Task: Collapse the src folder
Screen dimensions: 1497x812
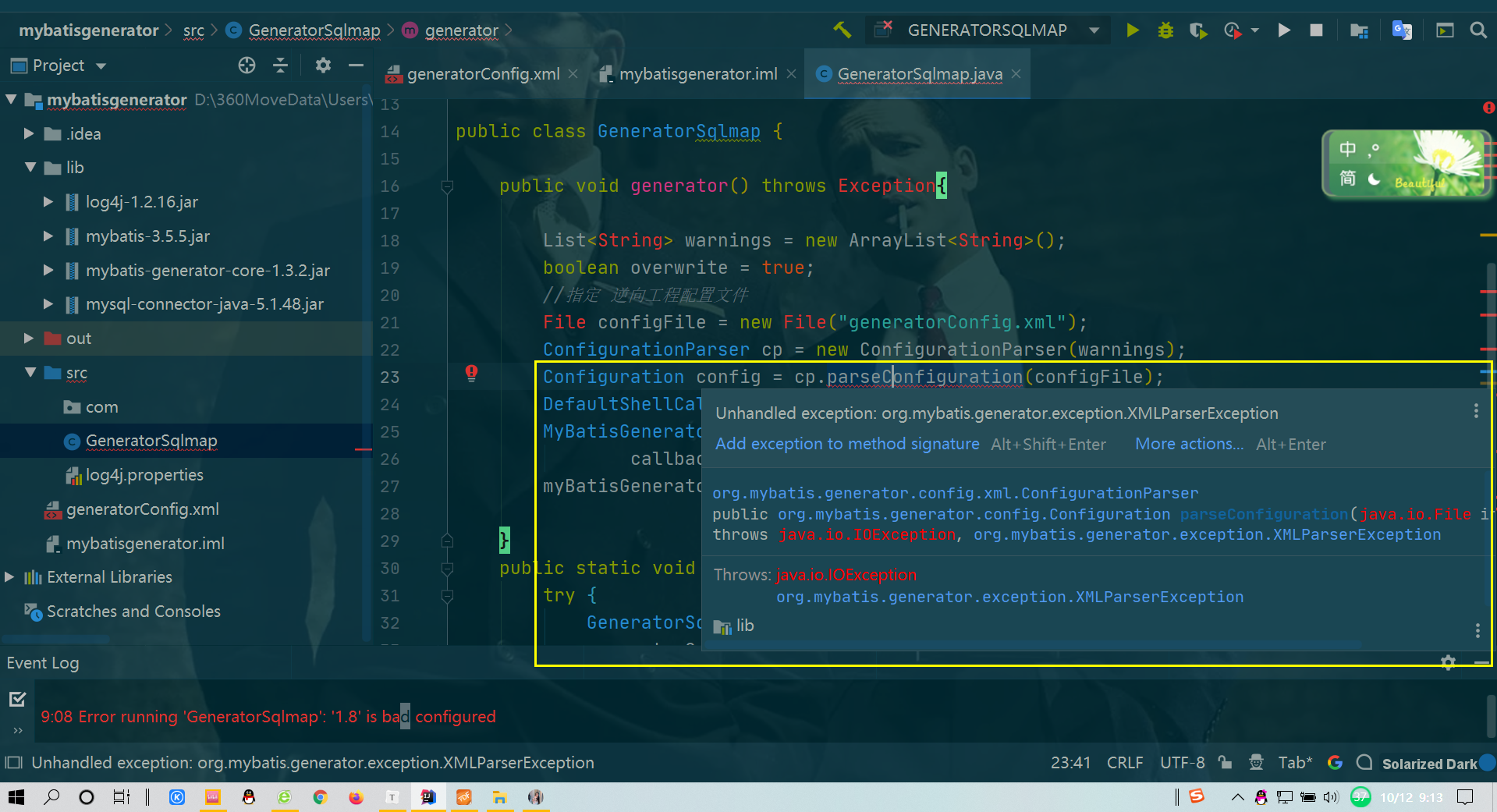Action: [30, 372]
